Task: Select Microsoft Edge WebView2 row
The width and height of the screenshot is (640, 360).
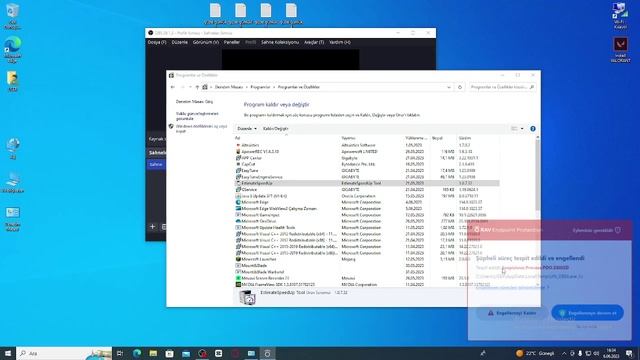Action: pos(367,209)
